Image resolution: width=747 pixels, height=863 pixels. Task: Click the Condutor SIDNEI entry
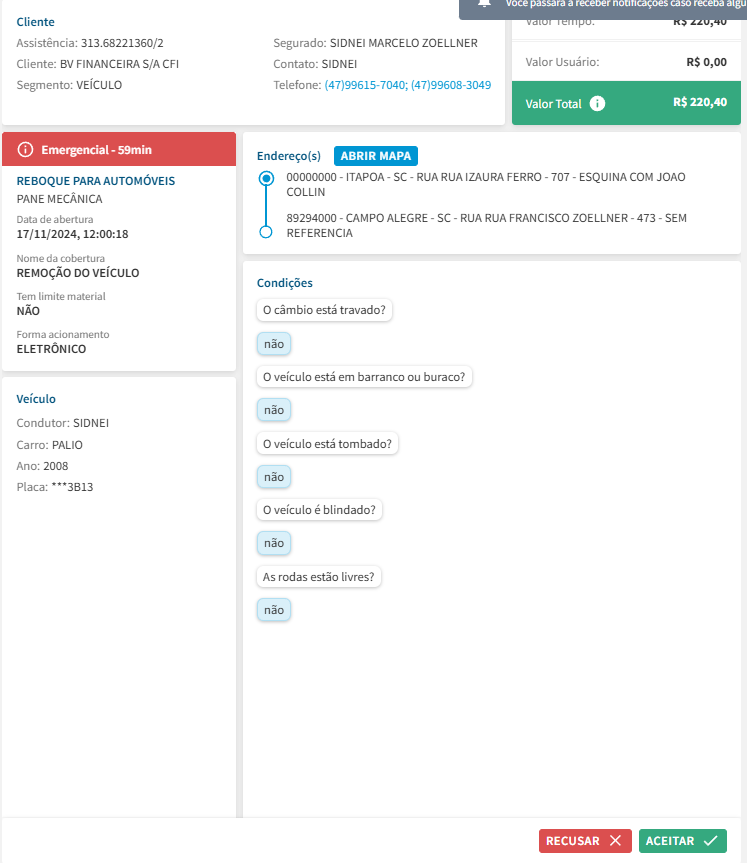[63, 423]
